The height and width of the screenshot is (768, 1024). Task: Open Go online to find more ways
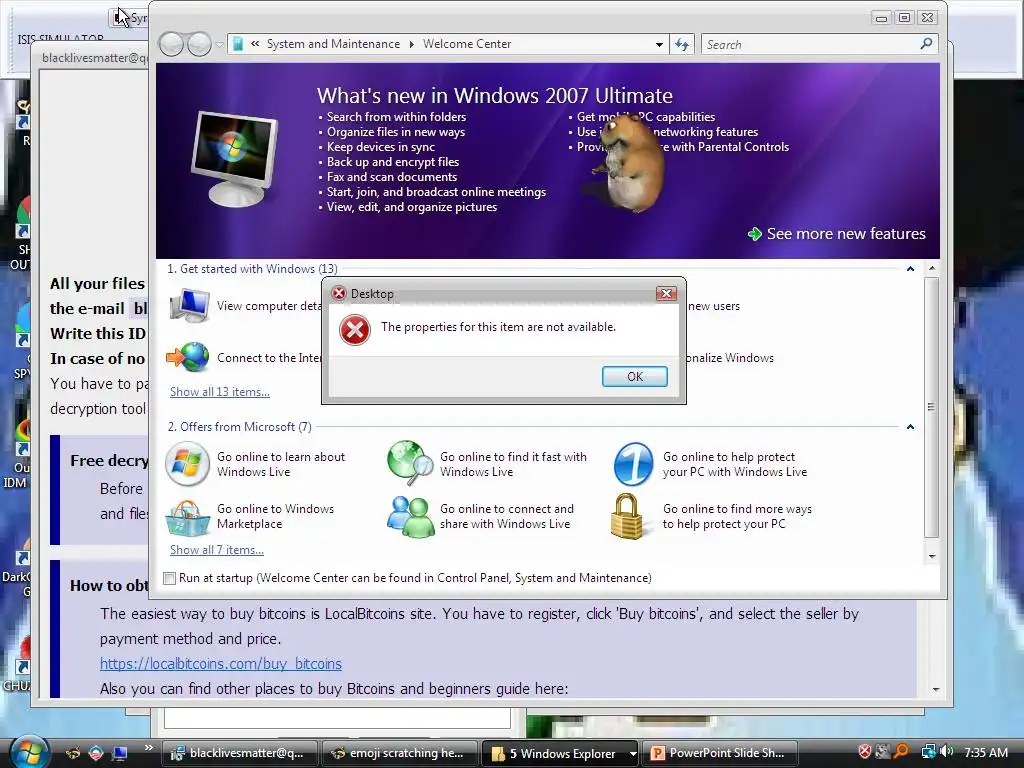pyautogui.click(x=737, y=516)
